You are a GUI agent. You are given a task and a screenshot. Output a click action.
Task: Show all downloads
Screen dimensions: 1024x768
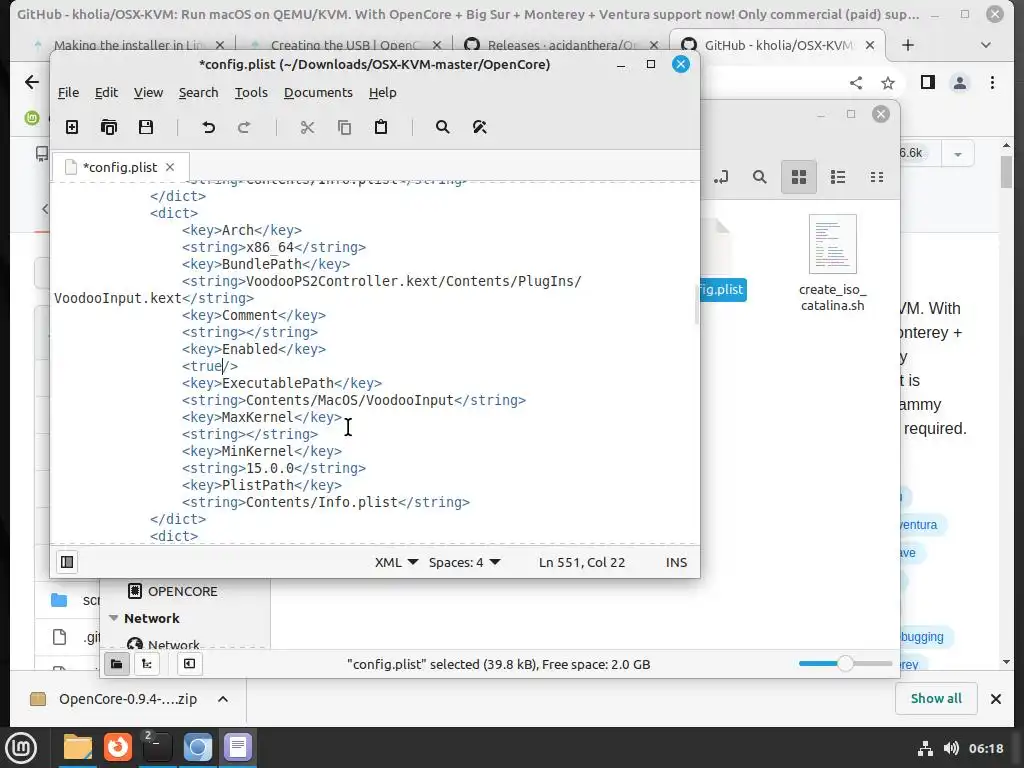coord(936,698)
